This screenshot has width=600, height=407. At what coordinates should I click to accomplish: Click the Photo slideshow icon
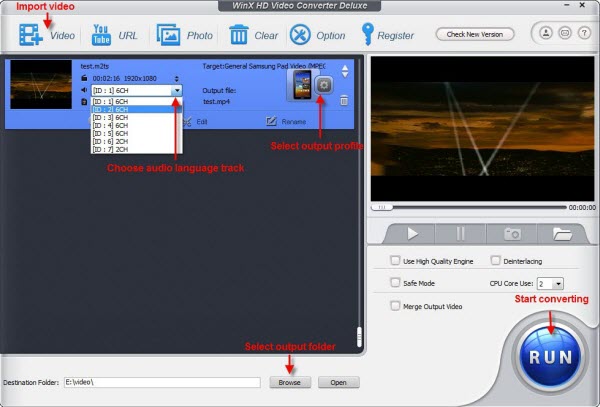(x=168, y=35)
